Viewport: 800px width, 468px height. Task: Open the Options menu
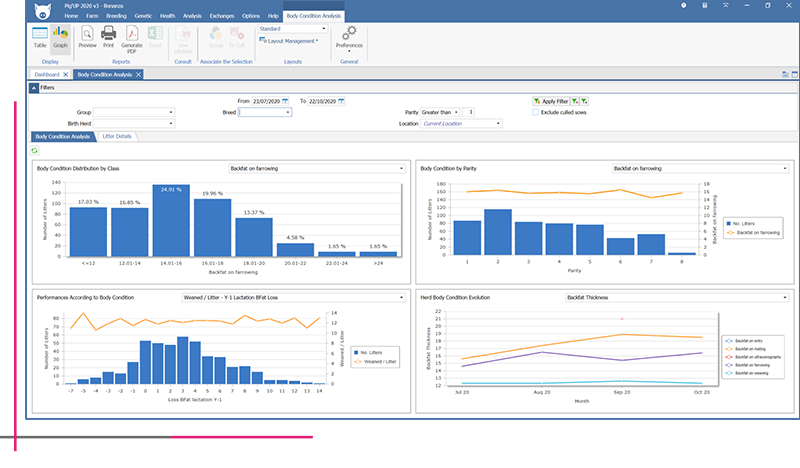click(x=251, y=16)
